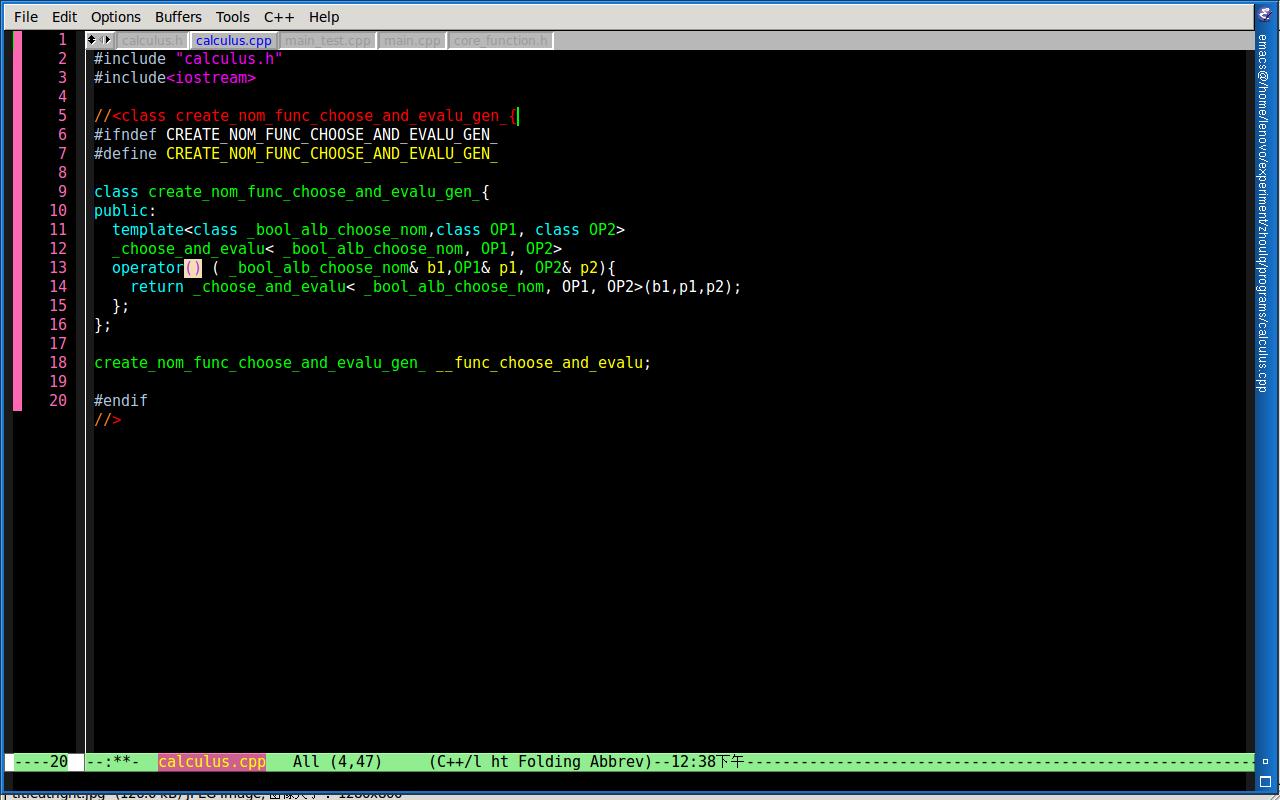This screenshot has height=800, width=1280.
Task: Open the Help menu
Action: (324, 17)
